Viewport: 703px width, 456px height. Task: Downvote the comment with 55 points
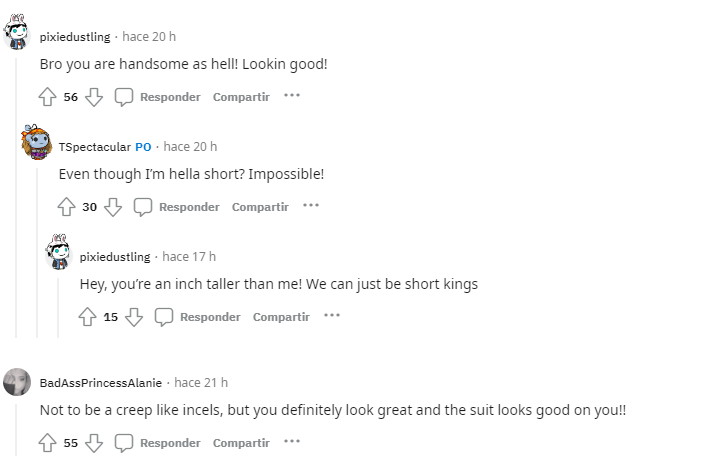pos(94,443)
